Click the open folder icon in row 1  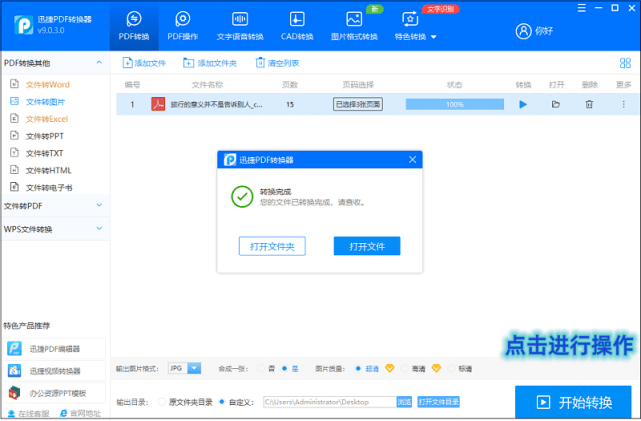556,104
